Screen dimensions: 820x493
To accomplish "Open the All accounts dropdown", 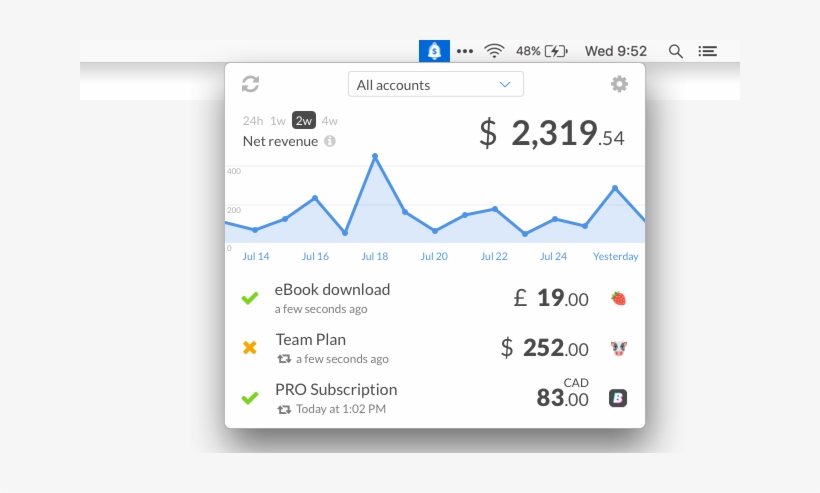I will tap(436, 84).
